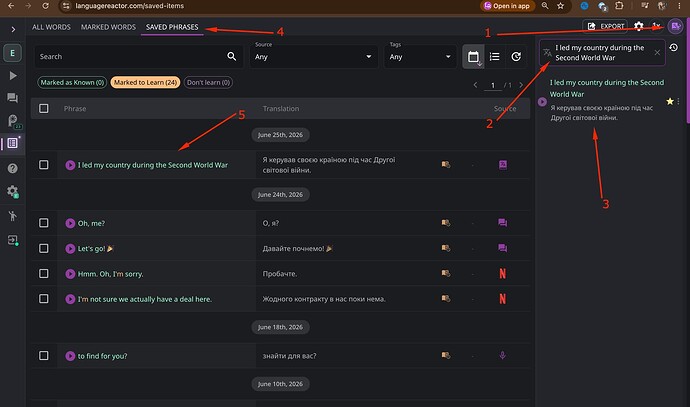Star the translated phrase in side panel
This screenshot has height=407, width=690.
point(670,101)
